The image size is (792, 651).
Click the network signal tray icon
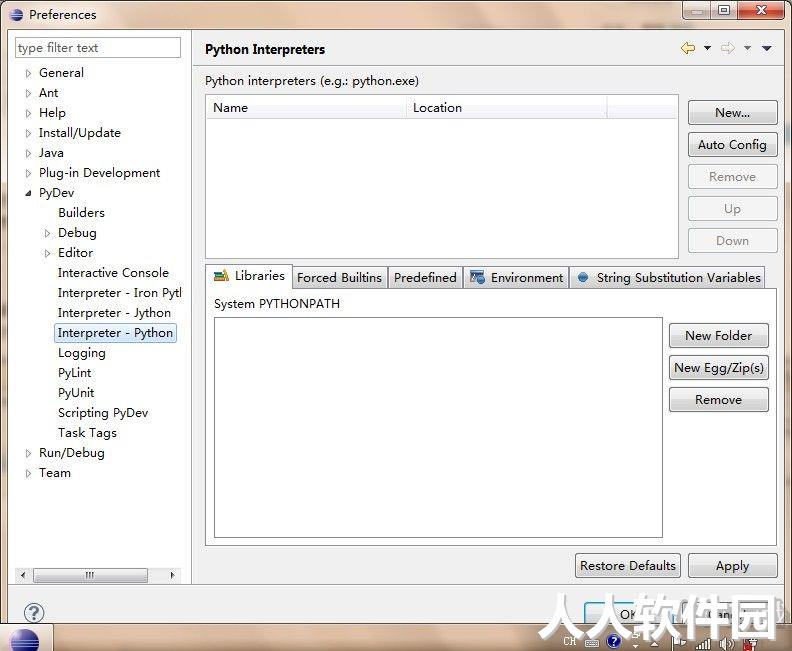point(703,643)
